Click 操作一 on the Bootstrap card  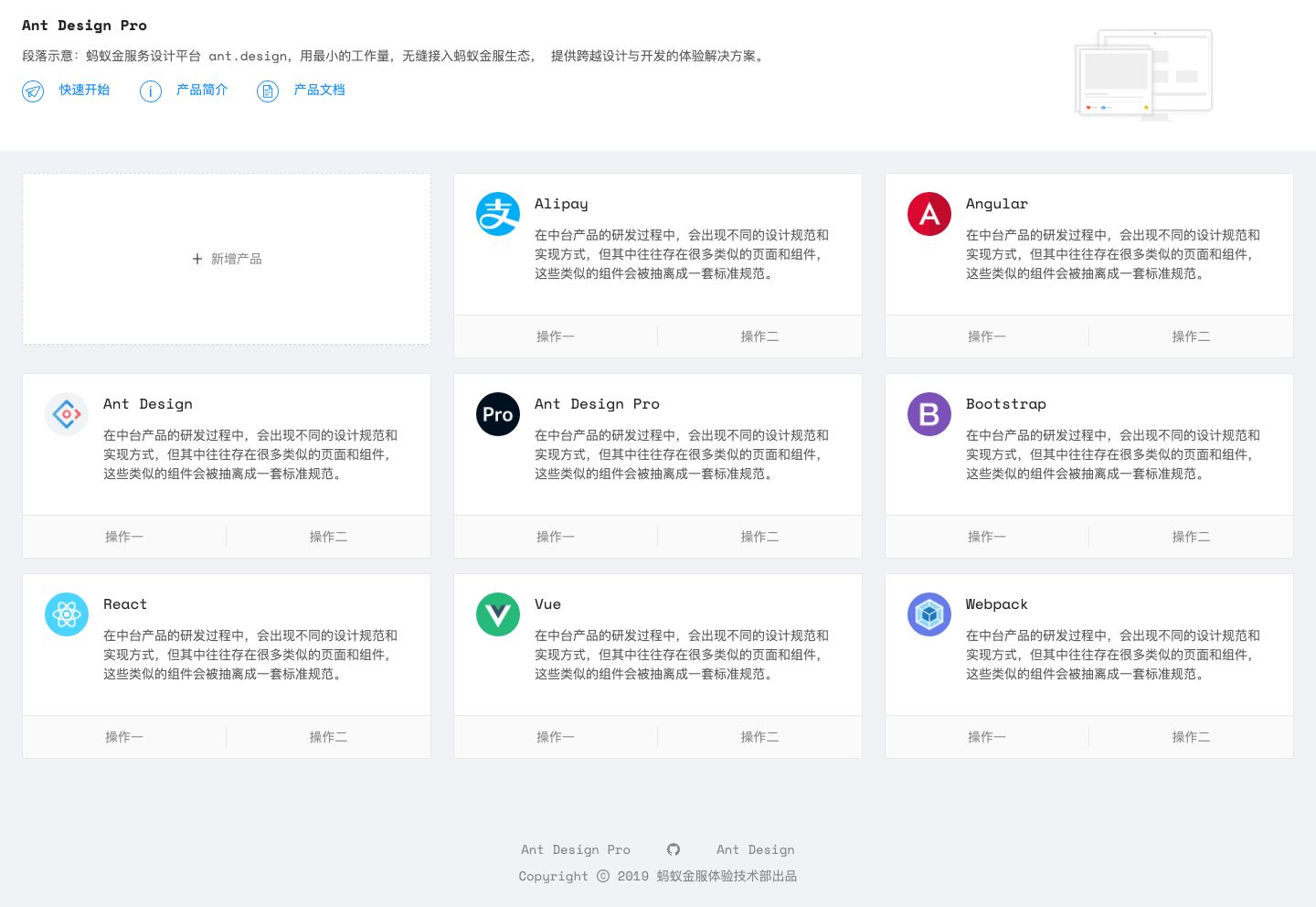(x=987, y=537)
